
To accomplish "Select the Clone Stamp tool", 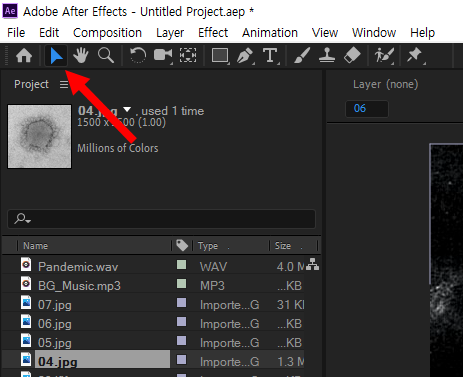I will [x=327, y=56].
